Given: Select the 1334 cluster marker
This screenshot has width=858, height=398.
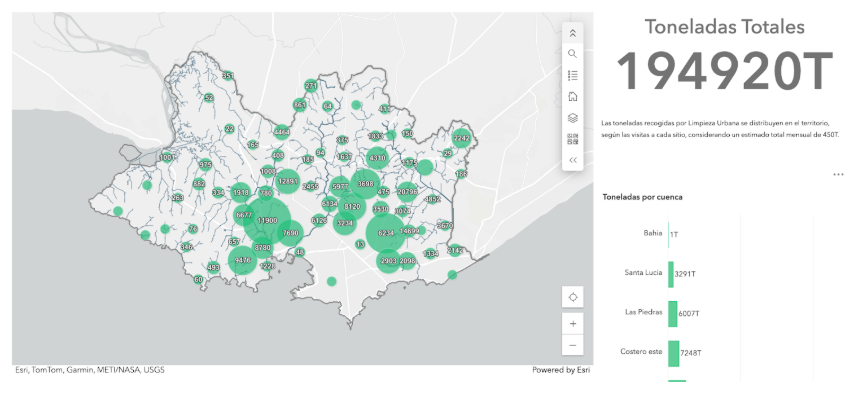Looking at the screenshot, I should point(431,253).
